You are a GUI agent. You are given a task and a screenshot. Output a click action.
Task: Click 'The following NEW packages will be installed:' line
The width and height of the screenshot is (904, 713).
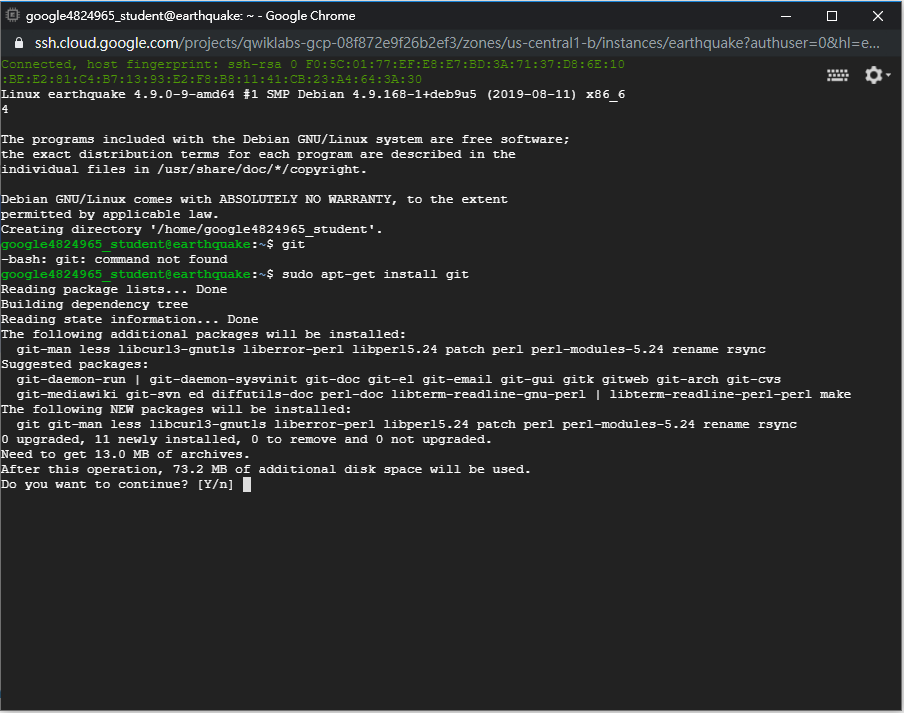point(176,409)
